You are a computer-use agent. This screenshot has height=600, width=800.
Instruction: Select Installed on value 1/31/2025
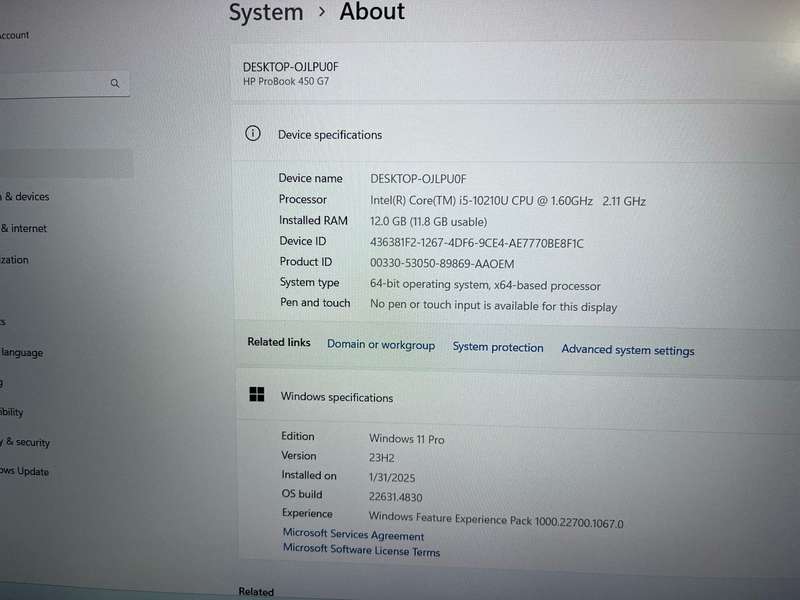pyautogui.click(x=392, y=478)
